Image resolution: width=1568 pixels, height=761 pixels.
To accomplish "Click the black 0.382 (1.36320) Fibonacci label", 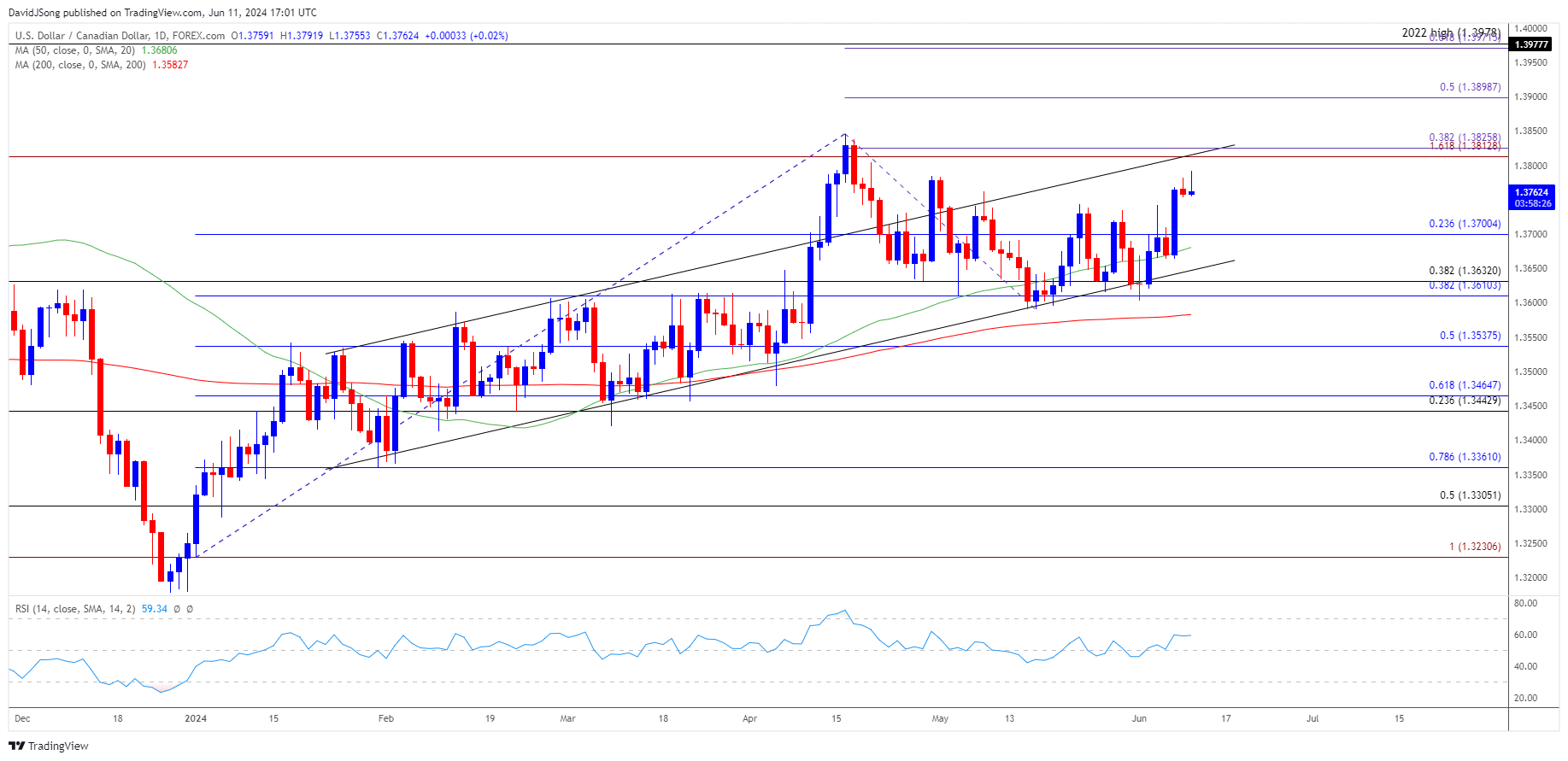I will [1465, 271].
